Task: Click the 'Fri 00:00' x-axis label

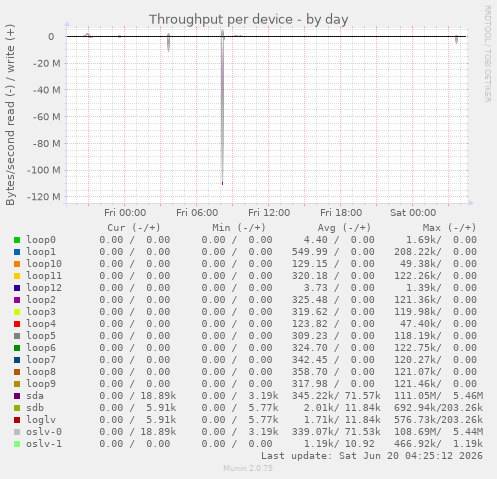Action: point(125,213)
